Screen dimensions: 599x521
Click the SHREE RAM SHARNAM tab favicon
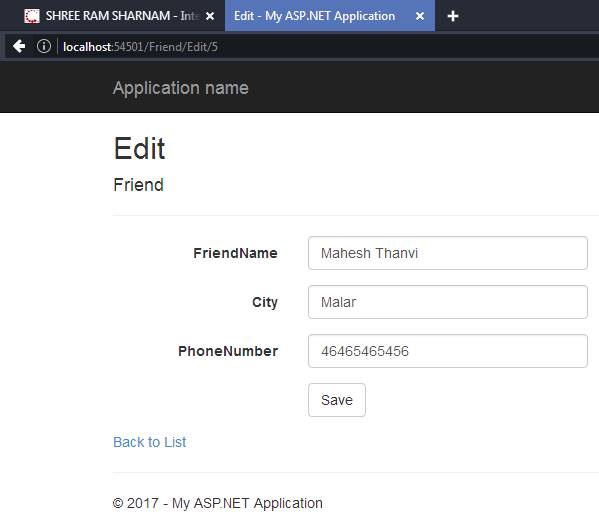[x=32, y=16]
